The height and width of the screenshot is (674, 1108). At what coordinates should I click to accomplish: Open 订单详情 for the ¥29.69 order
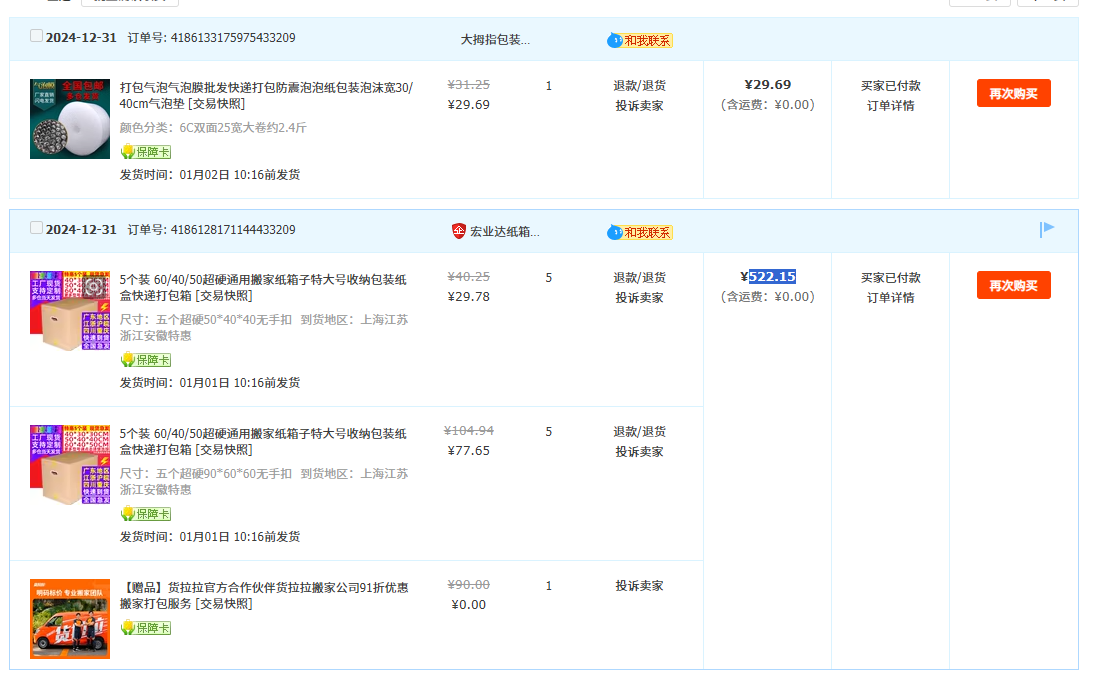point(890,106)
